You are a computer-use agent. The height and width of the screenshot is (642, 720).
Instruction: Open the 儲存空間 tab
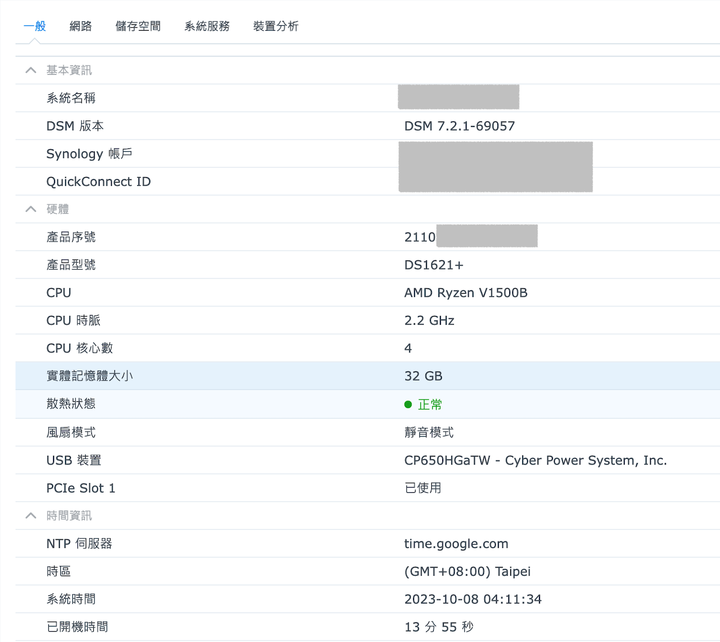(138, 26)
